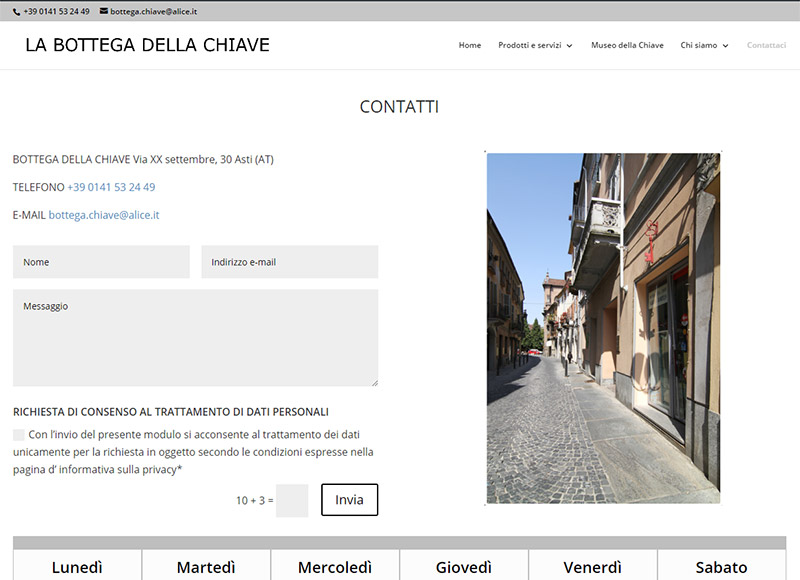Click the phone icon in top bar
Image resolution: width=800 pixels, height=580 pixels.
17,11
